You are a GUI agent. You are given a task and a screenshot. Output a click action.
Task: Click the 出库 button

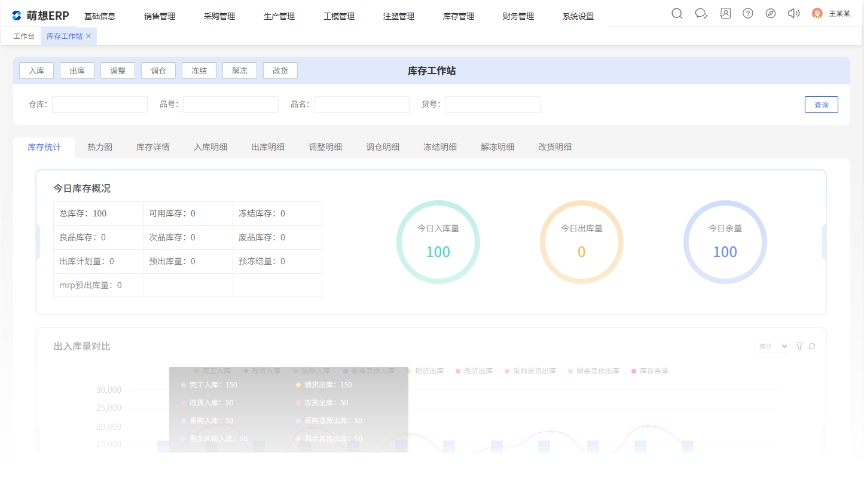point(77,71)
